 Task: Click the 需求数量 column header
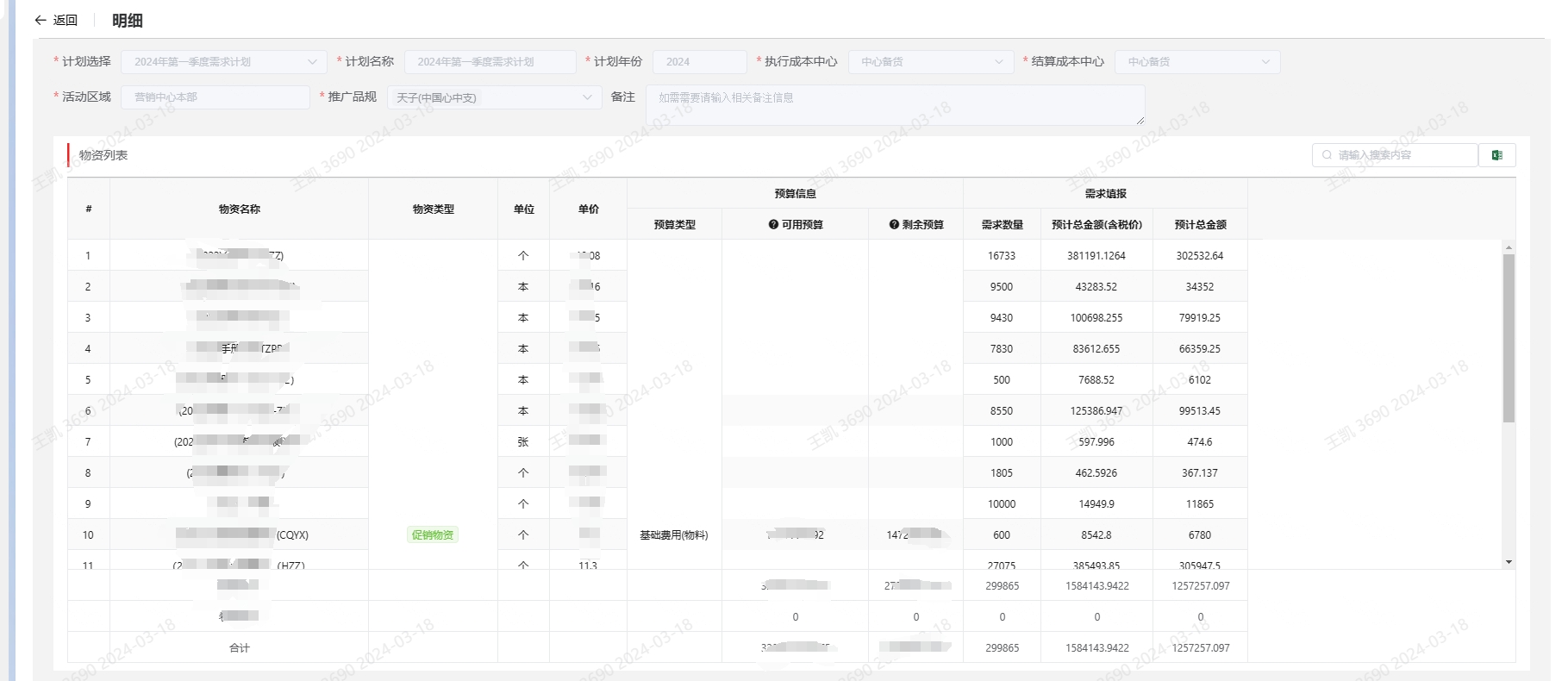pos(1002,225)
